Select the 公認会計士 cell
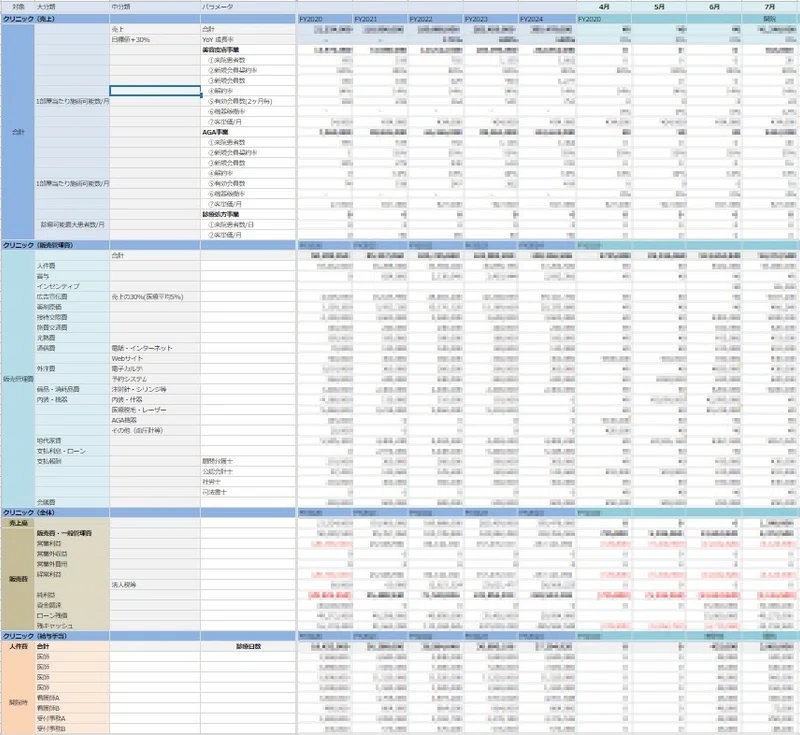Image resolution: width=800 pixels, height=735 pixels. [x=248, y=471]
